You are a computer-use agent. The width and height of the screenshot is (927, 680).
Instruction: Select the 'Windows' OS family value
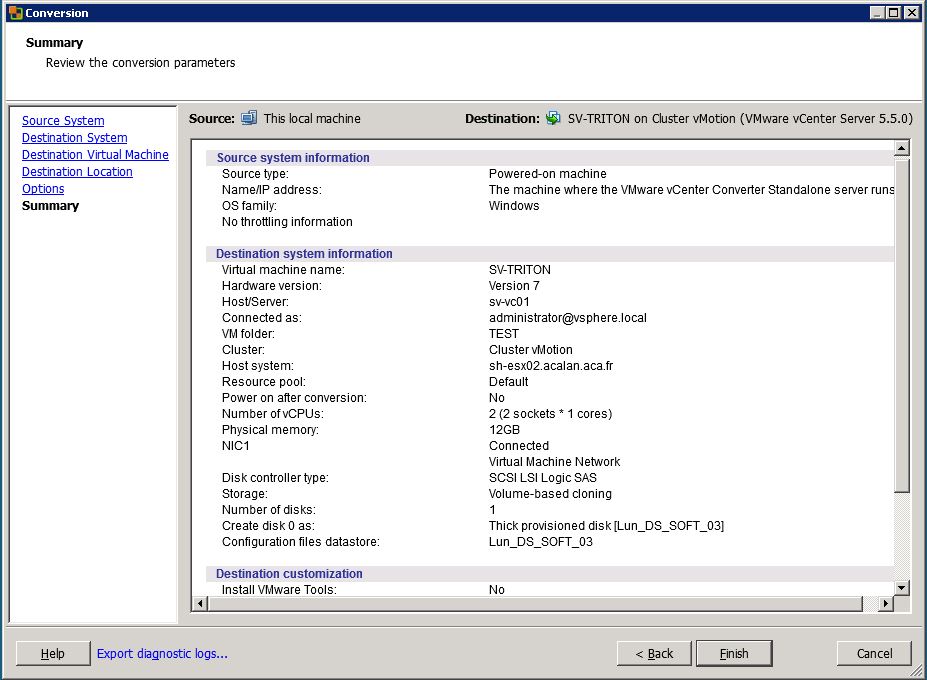(x=514, y=206)
